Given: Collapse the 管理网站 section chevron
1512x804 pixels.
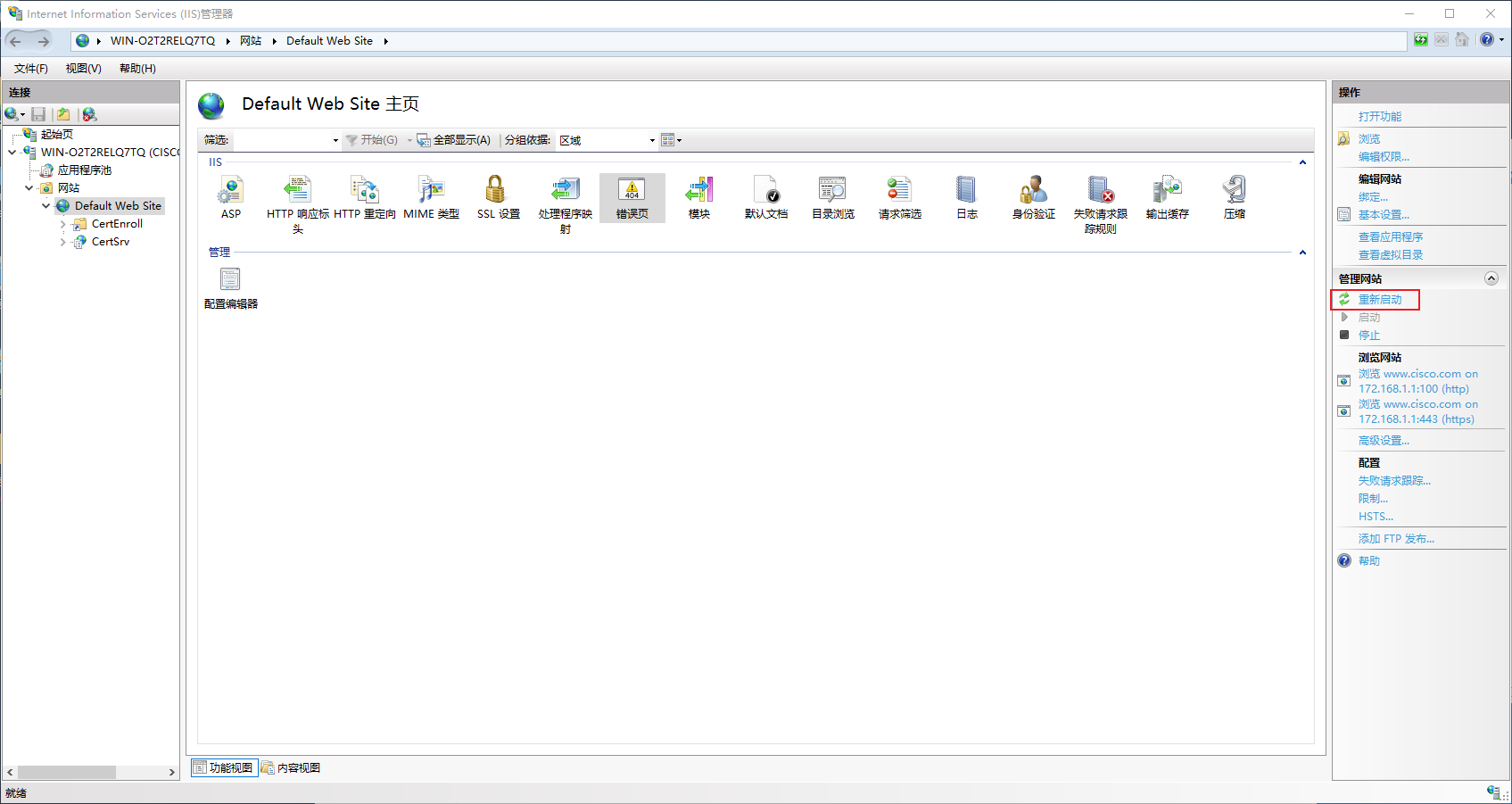Looking at the screenshot, I should click(1491, 278).
